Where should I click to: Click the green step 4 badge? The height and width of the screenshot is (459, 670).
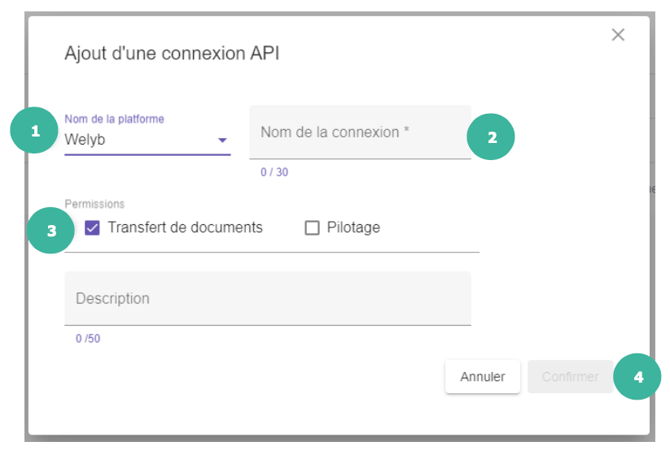click(638, 377)
